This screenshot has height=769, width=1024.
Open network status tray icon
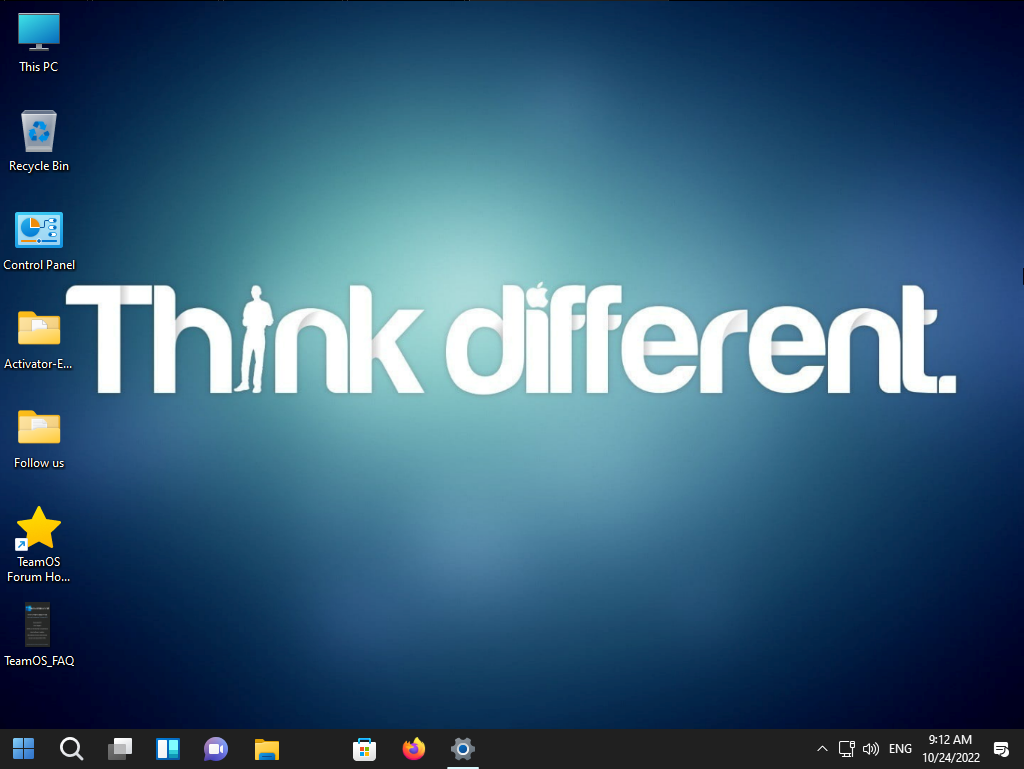846,749
